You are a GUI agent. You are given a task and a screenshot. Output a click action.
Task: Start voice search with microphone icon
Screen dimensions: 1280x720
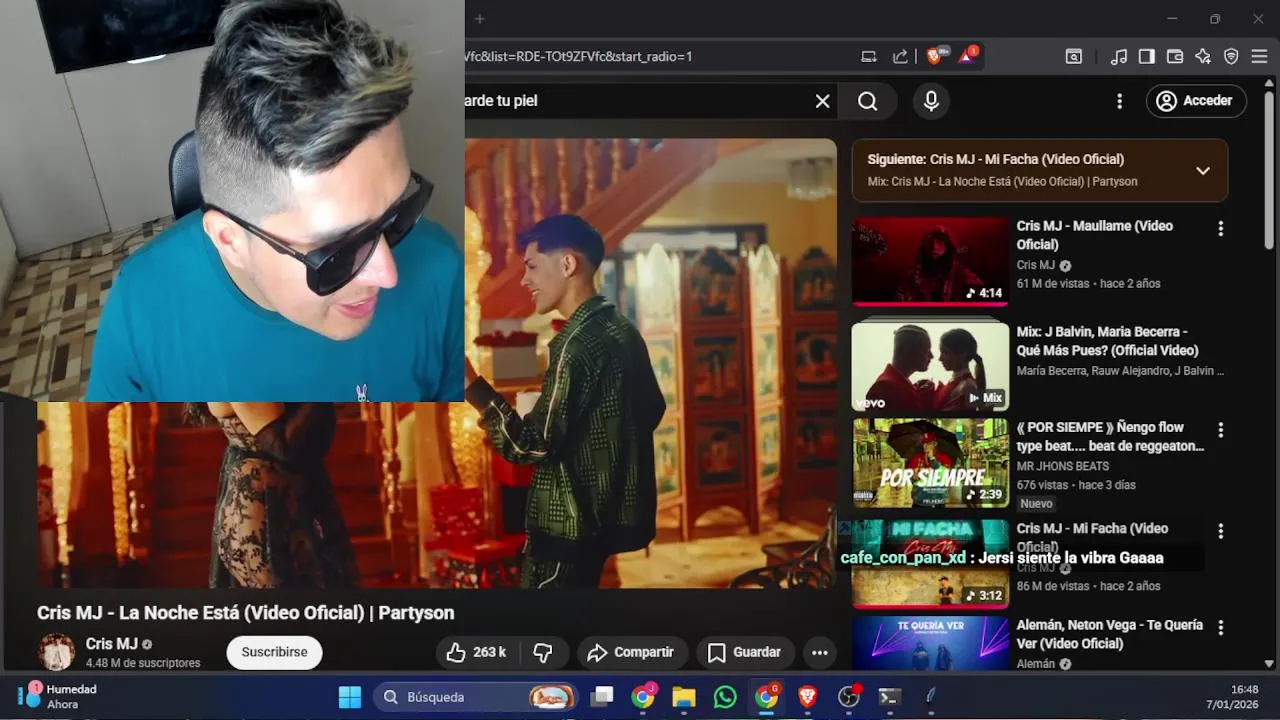931,101
